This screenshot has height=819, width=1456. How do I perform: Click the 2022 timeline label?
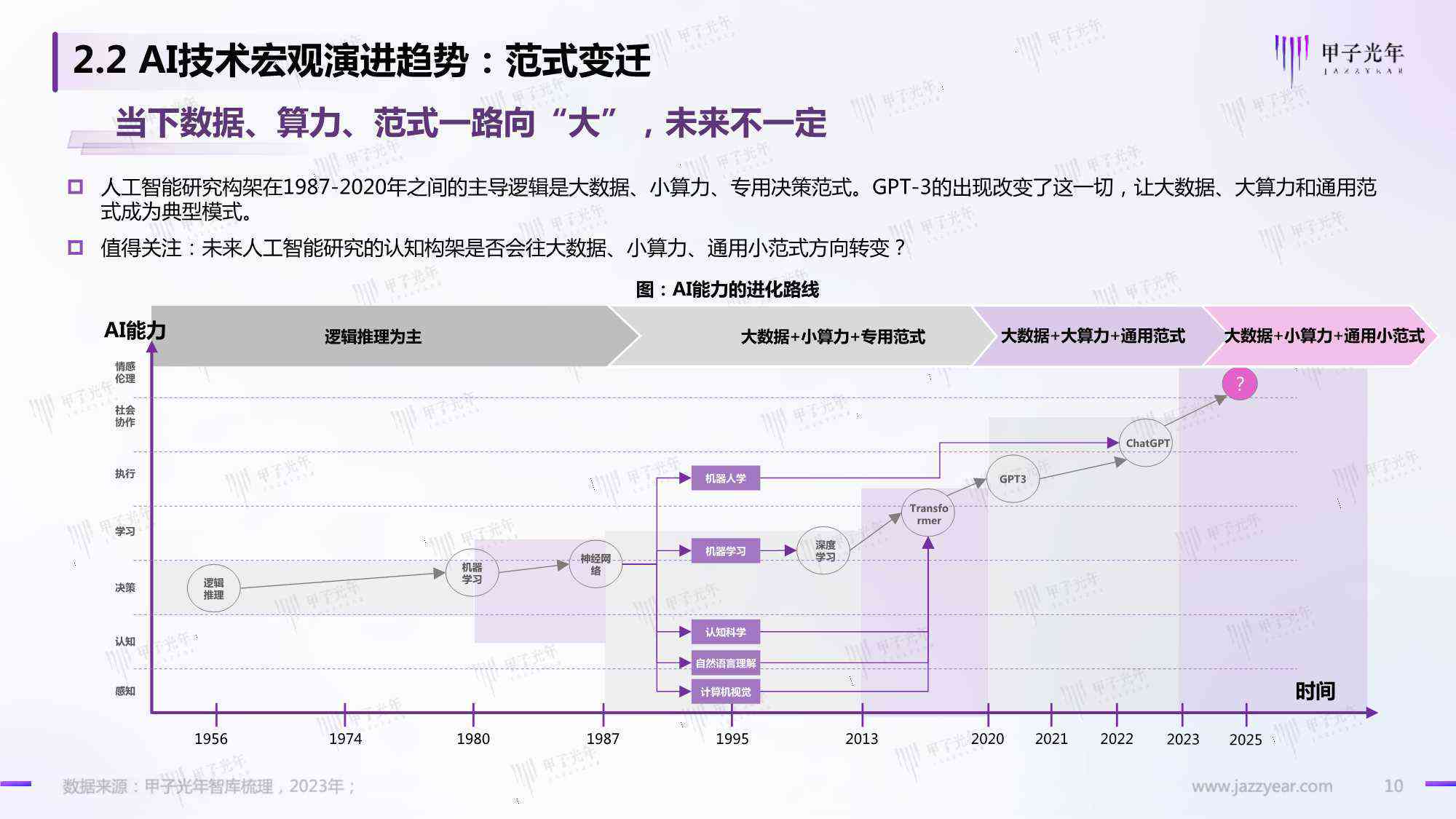1117,738
